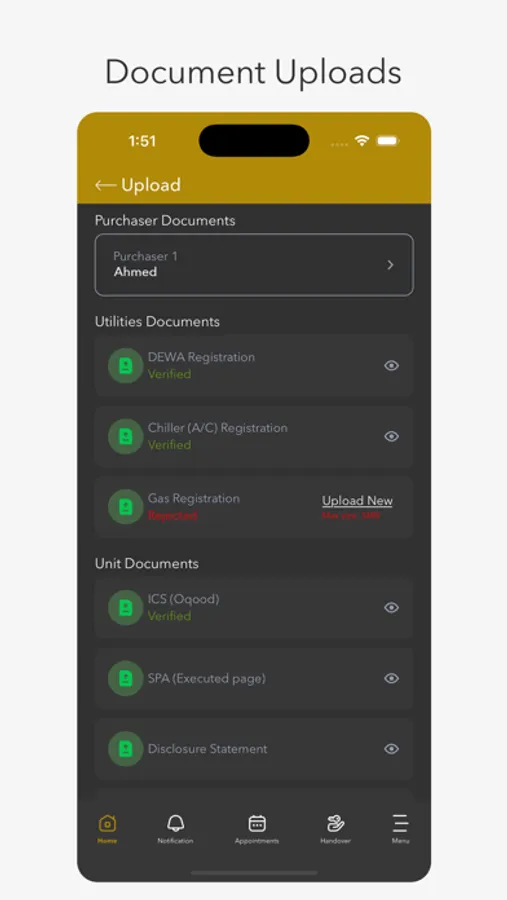The height and width of the screenshot is (900, 507).
Task: Open the Appointments tab
Action: coord(257,828)
